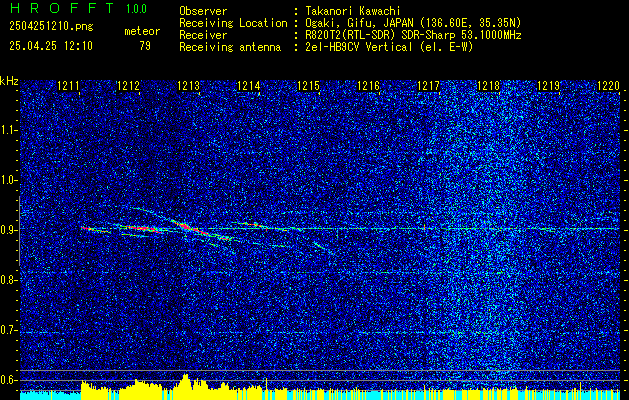Click the HROFFT title text

(x=62, y=8)
